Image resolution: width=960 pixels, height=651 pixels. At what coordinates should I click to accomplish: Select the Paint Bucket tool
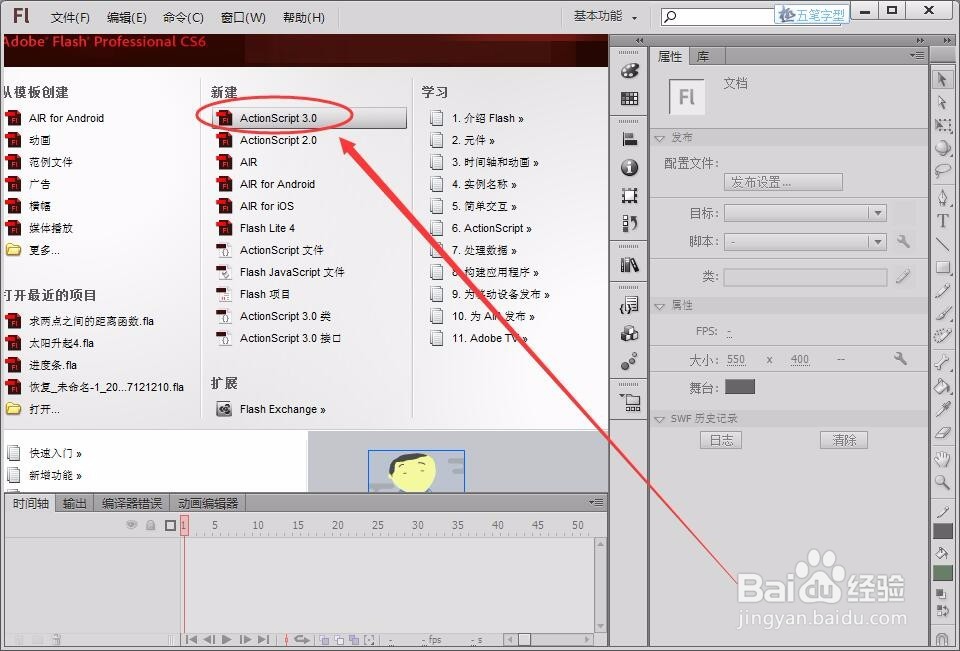[942, 386]
